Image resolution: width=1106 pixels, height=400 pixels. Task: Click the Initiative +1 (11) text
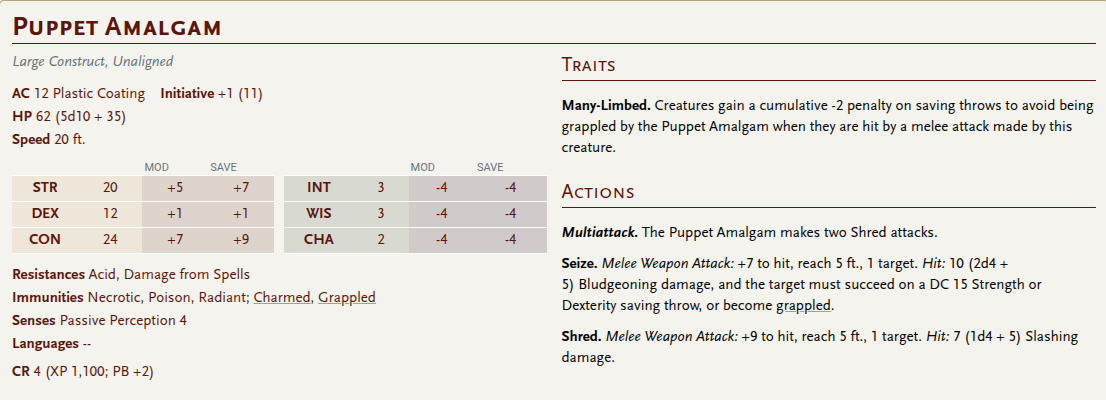click(x=212, y=94)
